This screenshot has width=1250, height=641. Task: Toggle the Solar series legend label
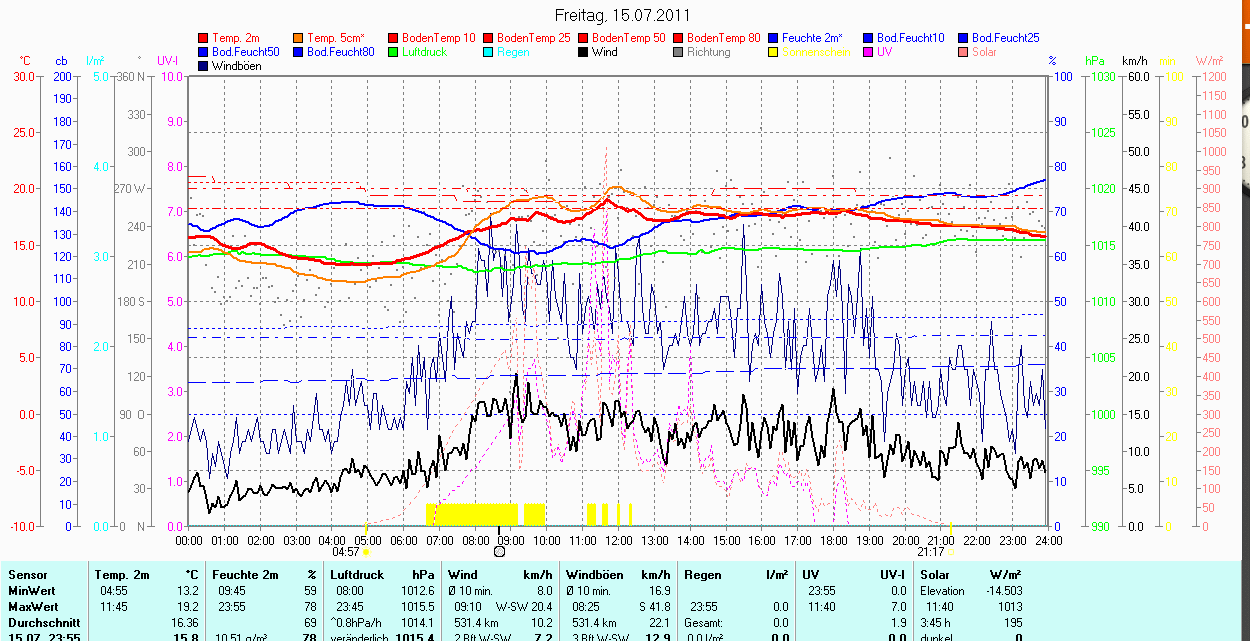[x=983, y=52]
